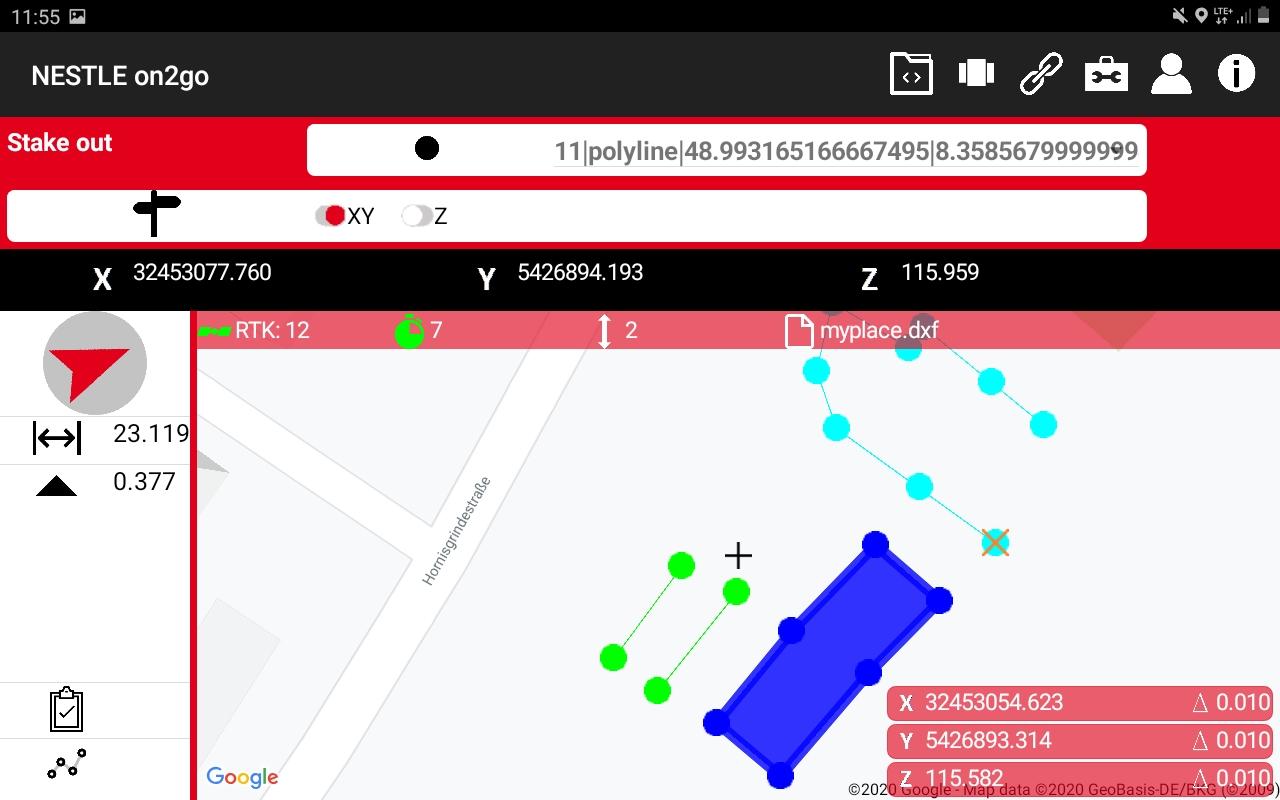Tap the muted sound status icon
This screenshot has height=800, width=1280.
(x=1180, y=16)
